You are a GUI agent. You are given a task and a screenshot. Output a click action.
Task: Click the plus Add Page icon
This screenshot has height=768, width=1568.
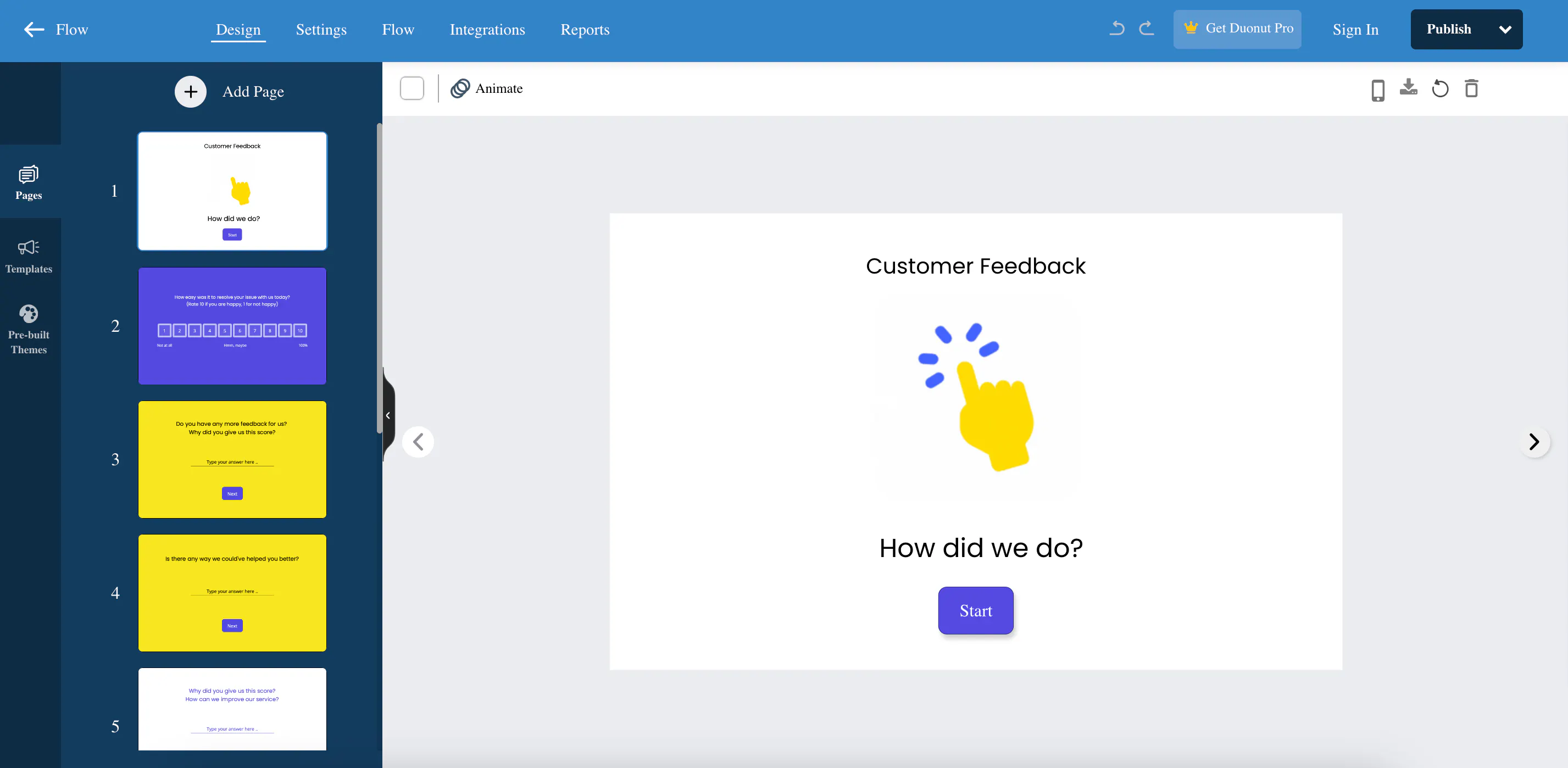(191, 91)
